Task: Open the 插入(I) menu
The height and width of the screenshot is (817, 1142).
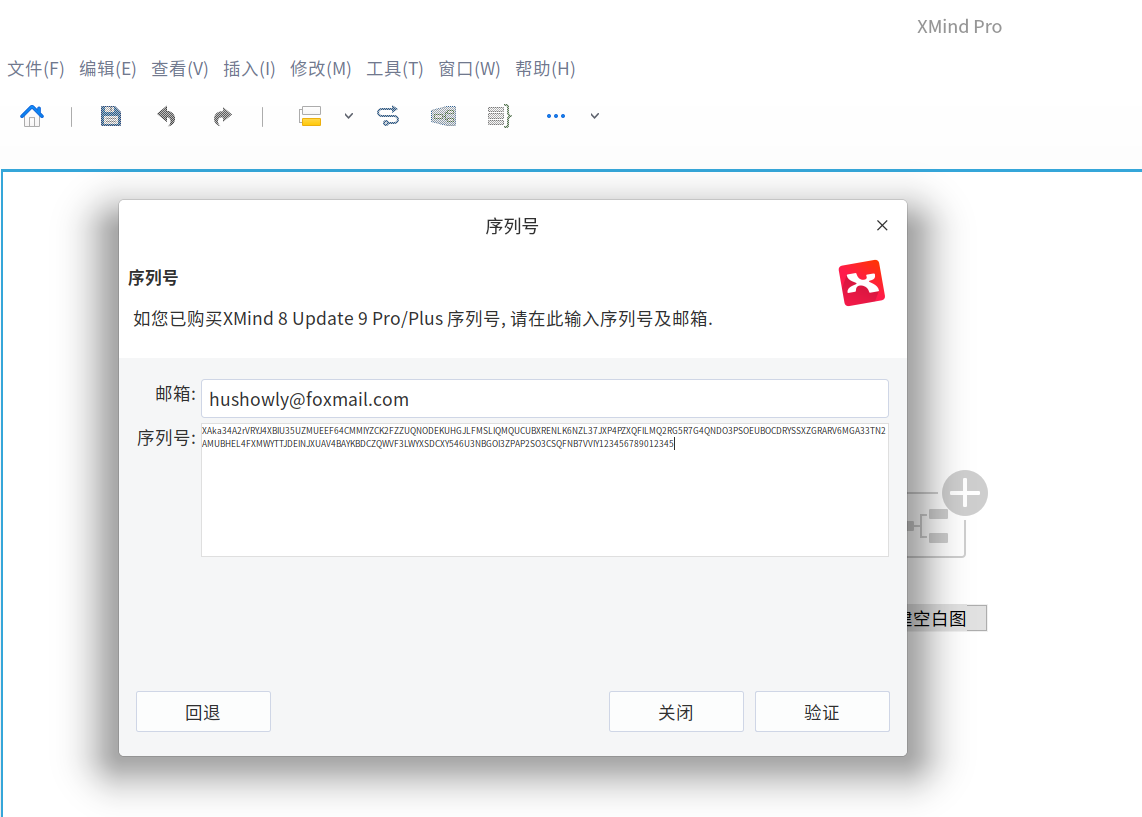Action: [x=249, y=69]
